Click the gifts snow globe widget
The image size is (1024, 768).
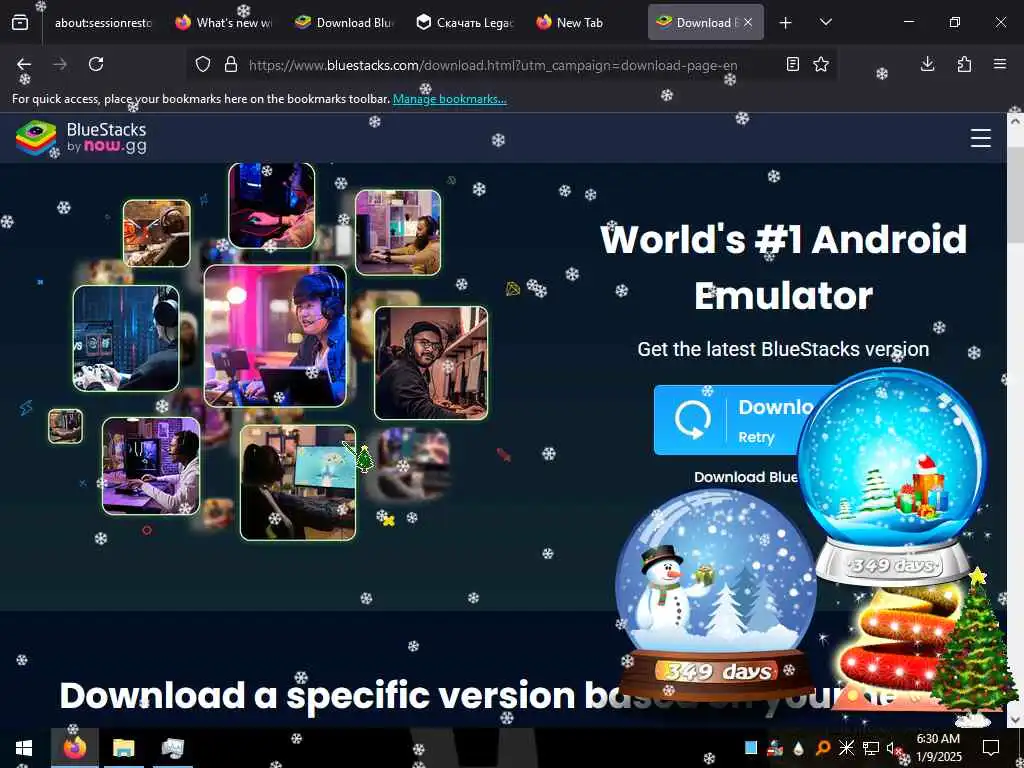[892, 477]
